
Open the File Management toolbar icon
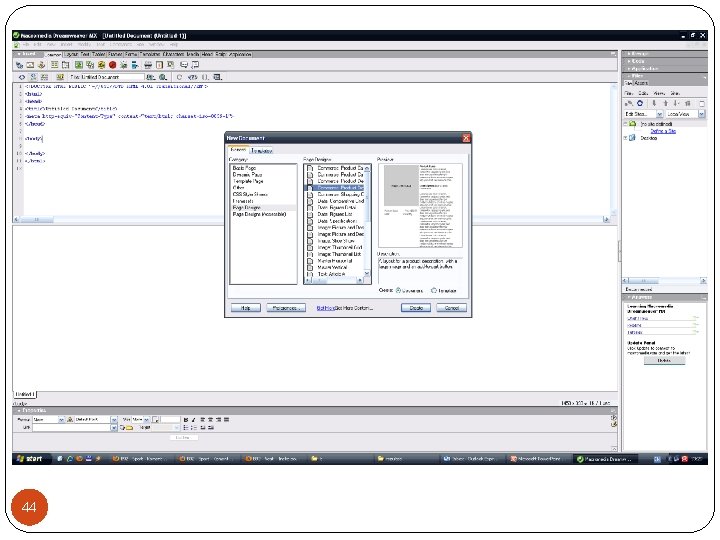coord(151,77)
